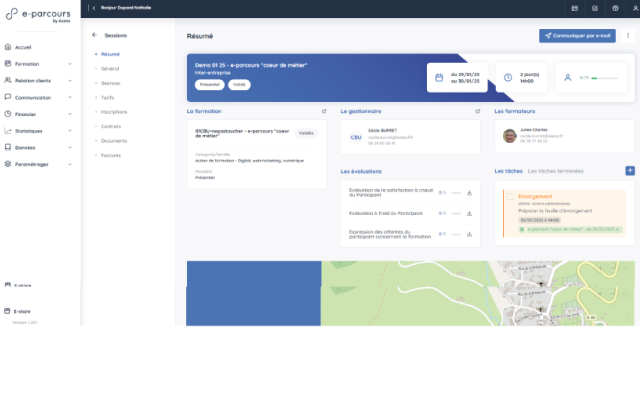Open the three-dot more options menu
Screen dimensions: 640x400
(628, 35)
